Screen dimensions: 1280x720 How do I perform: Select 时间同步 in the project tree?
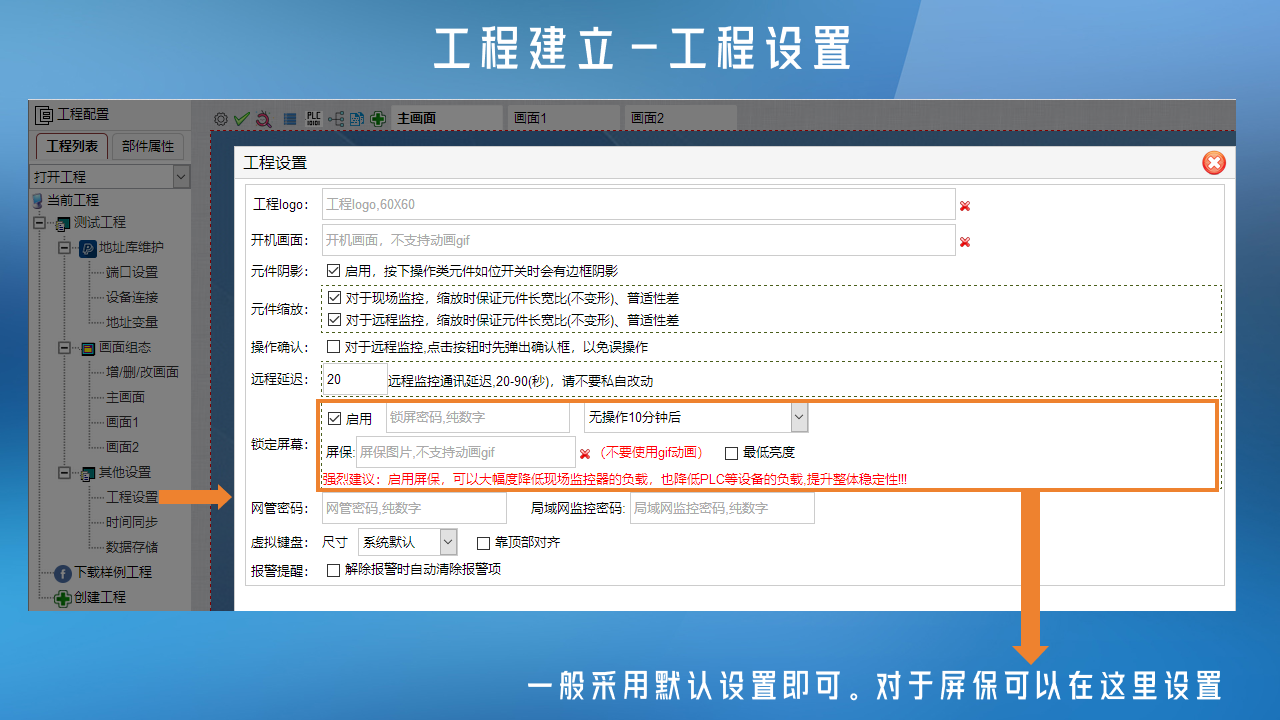pyautogui.click(x=131, y=522)
